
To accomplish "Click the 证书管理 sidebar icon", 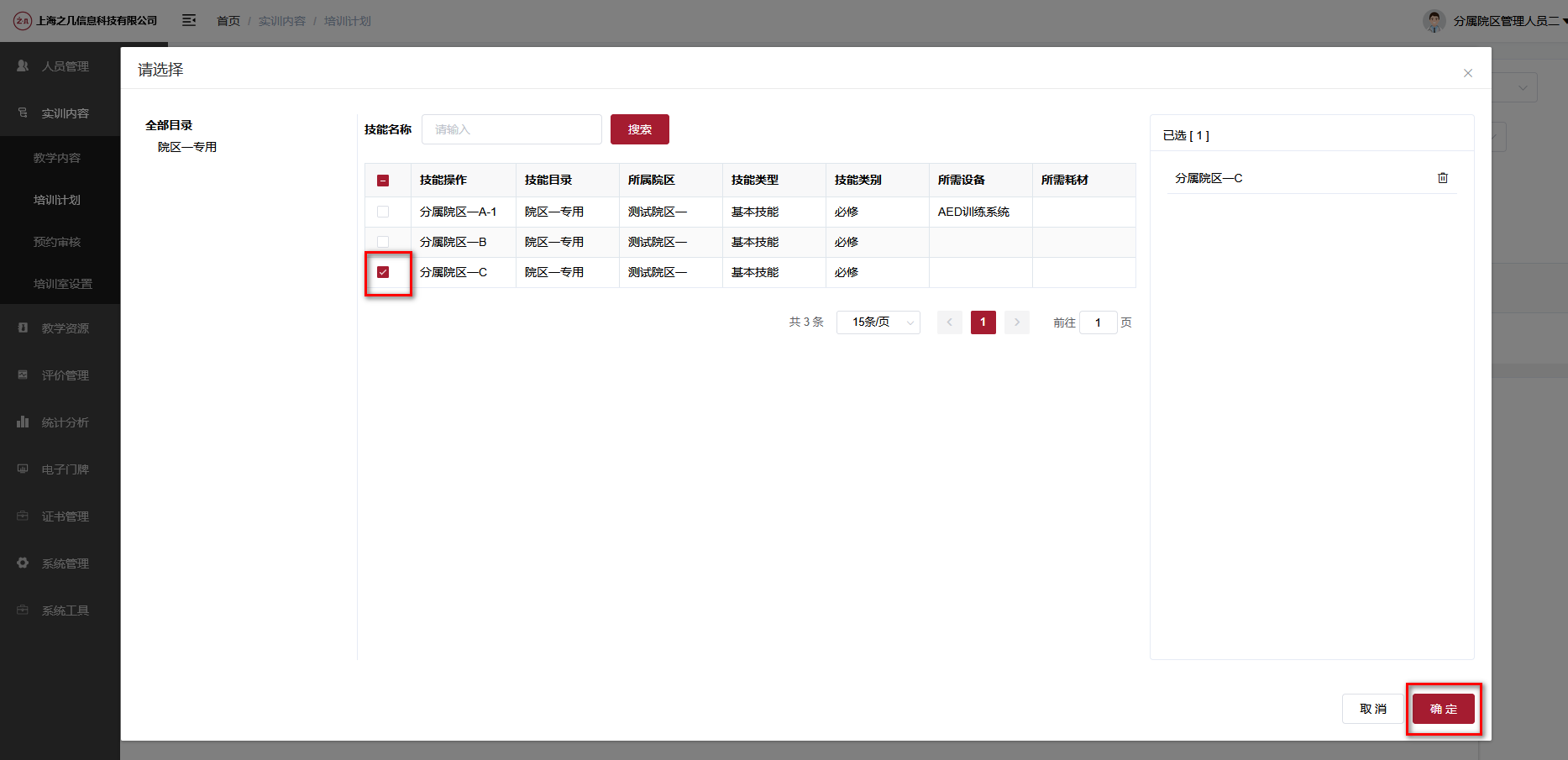I will pyautogui.click(x=23, y=516).
